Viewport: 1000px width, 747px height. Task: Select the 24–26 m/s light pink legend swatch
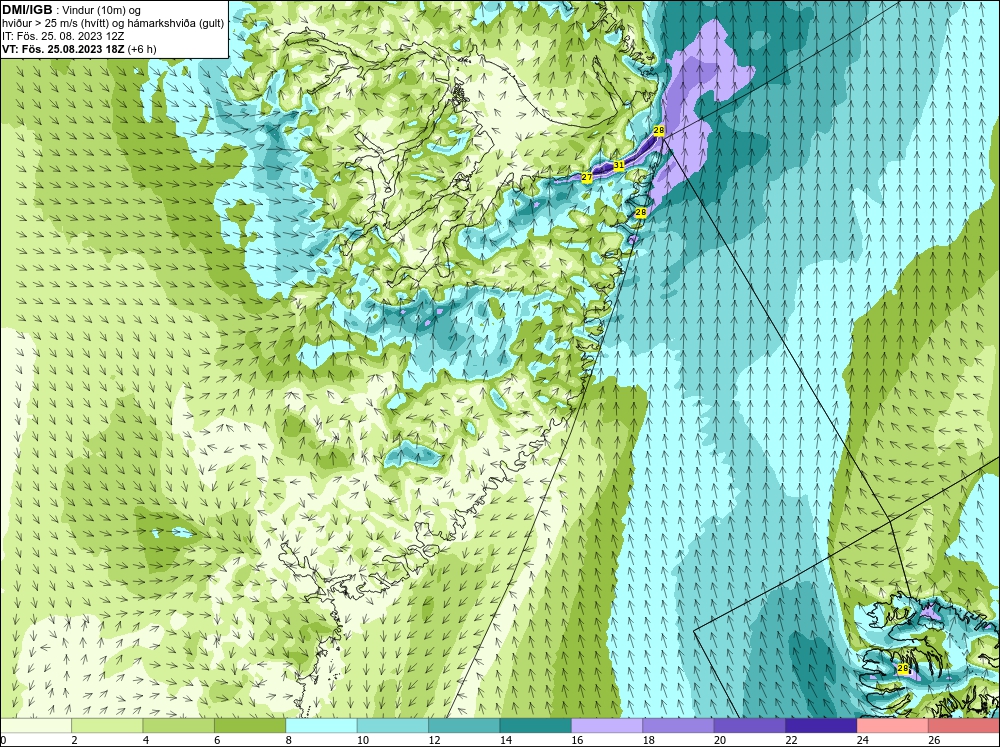tap(893, 725)
